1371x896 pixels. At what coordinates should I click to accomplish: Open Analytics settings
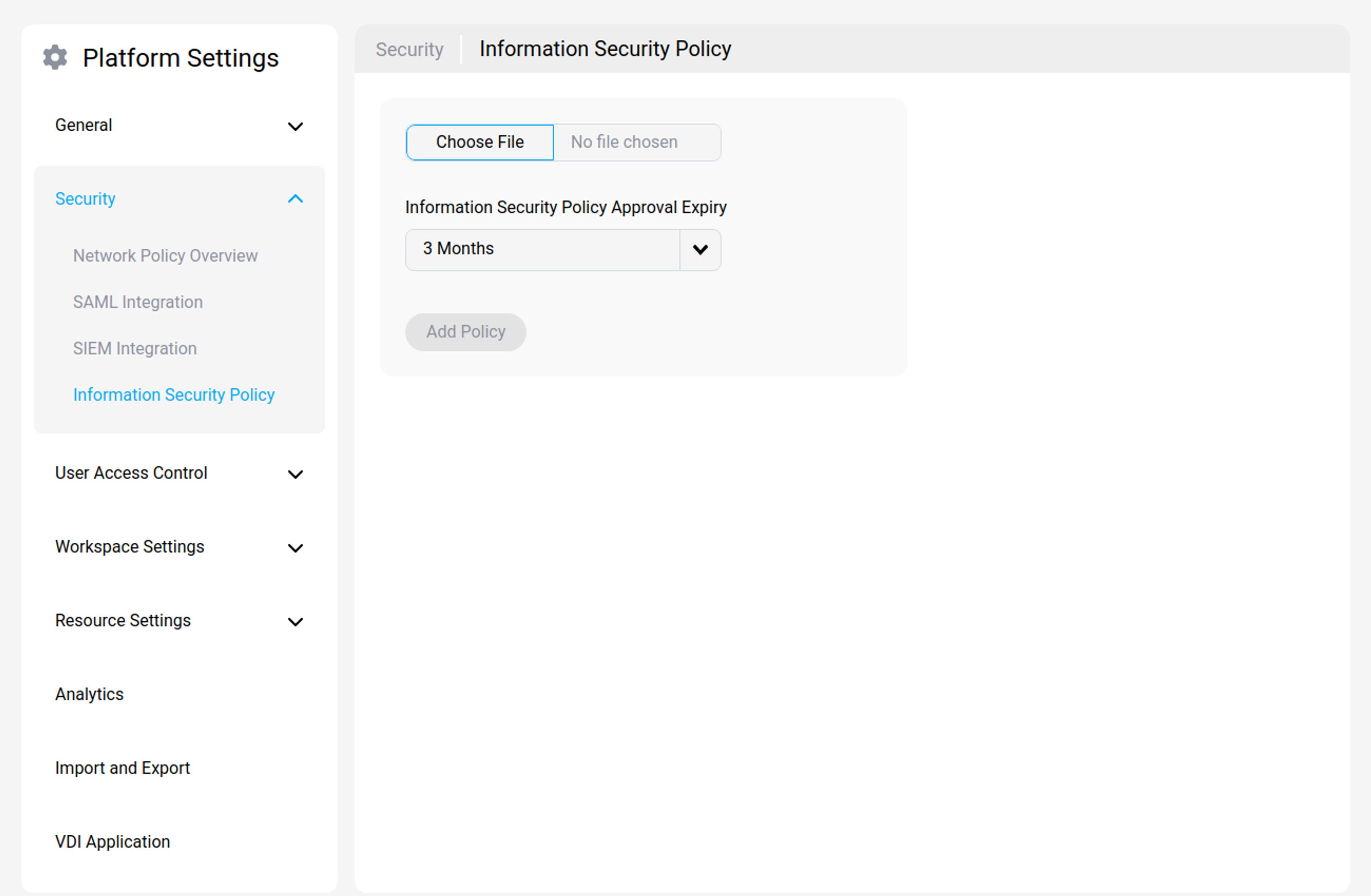pos(89,694)
